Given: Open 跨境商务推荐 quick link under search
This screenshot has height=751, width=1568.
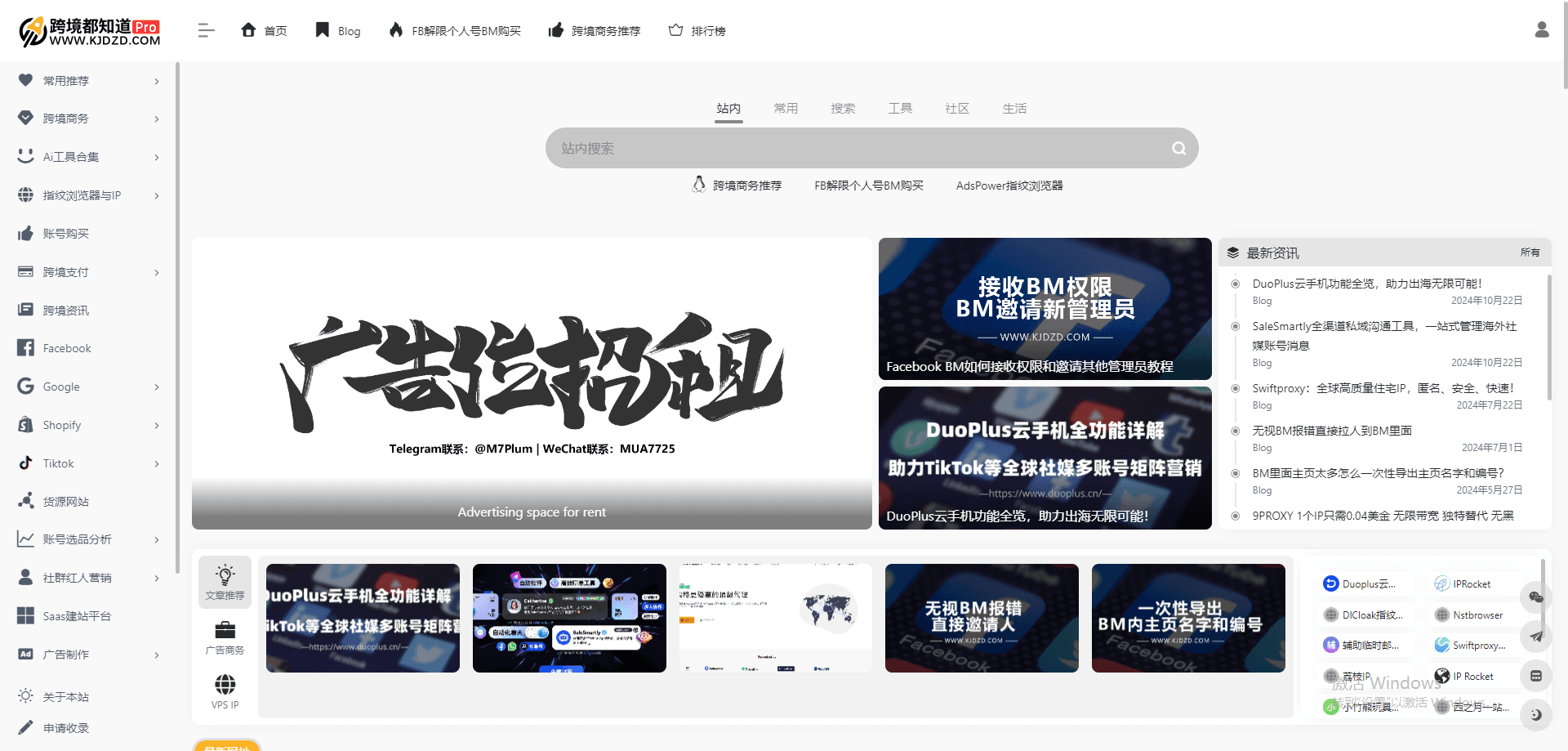Looking at the screenshot, I should [x=737, y=186].
